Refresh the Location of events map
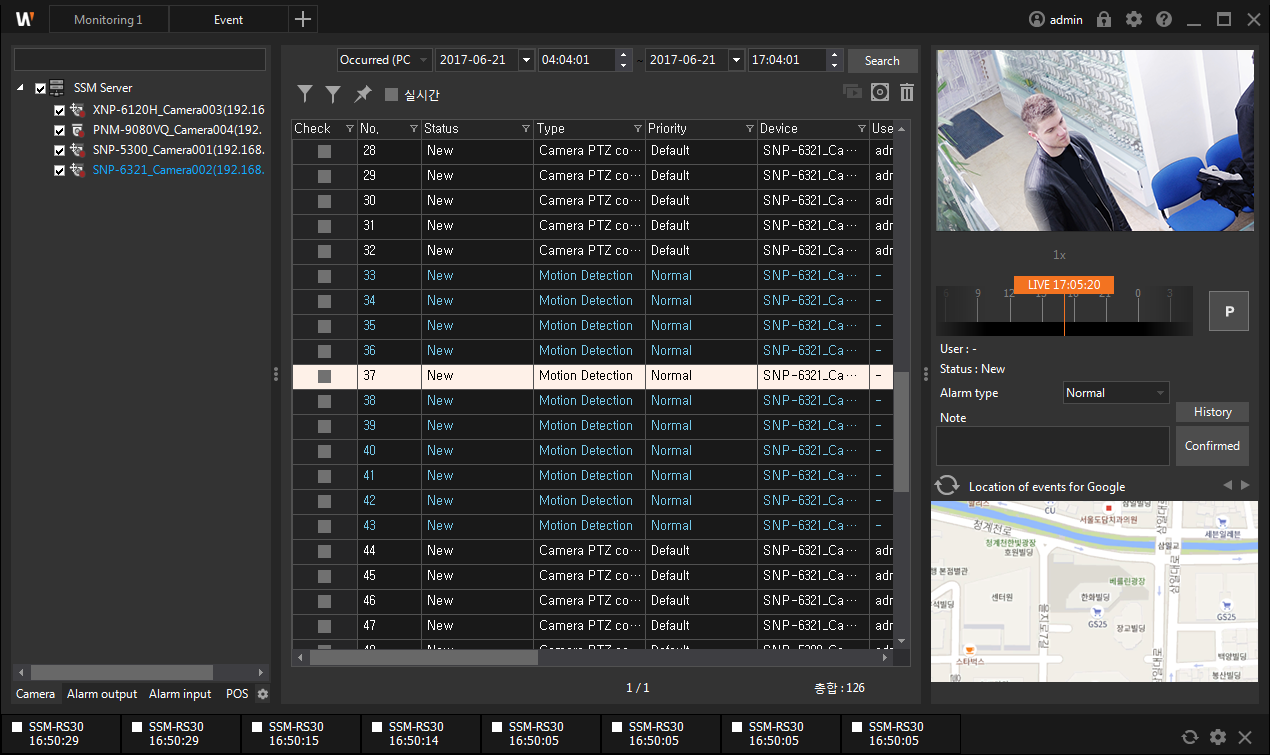Screen dimensions: 1270x755 [946, 486]
